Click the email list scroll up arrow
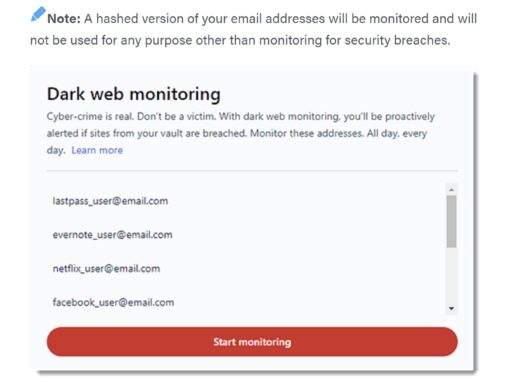Screen dimensions: 510x382 coord(451,189)
